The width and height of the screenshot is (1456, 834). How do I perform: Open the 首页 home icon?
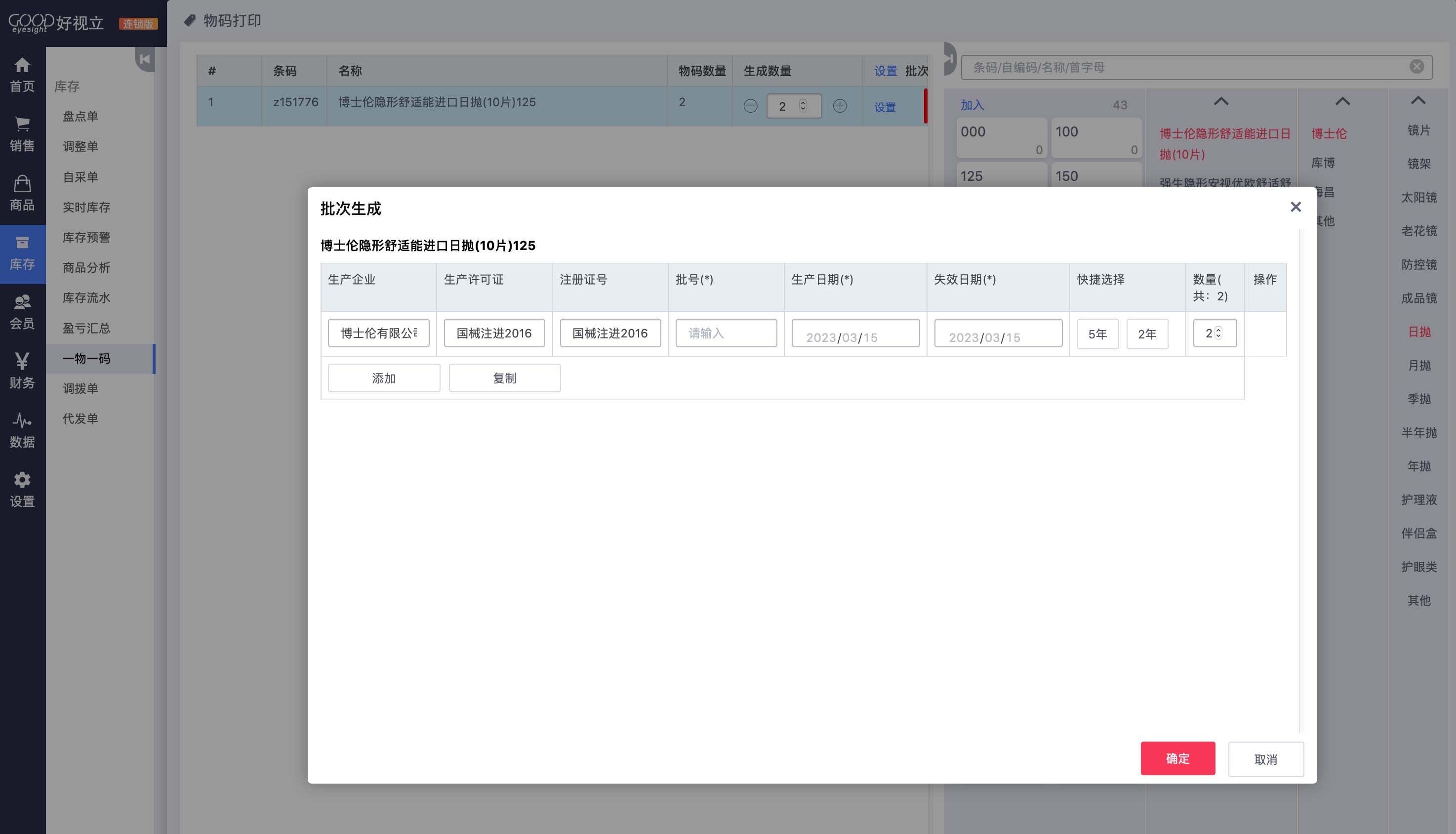click(22, 65)
